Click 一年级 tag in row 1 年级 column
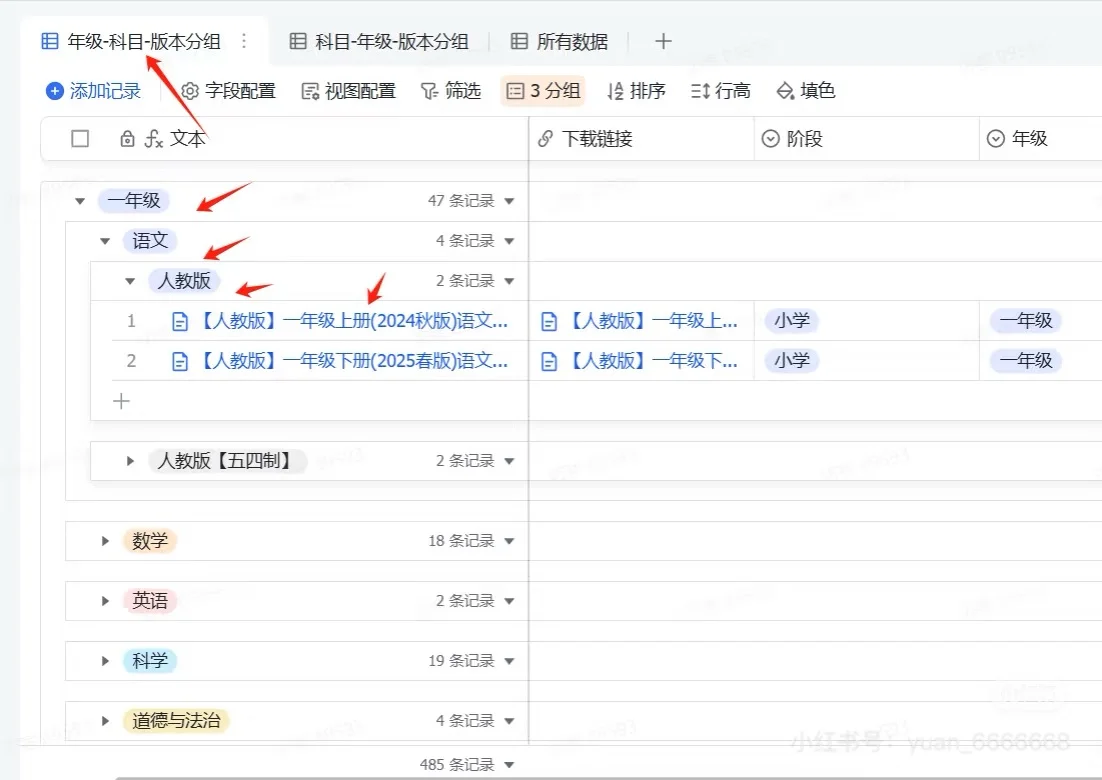The height and width of the screenshot is (780, 1102). coord(1026,321)
